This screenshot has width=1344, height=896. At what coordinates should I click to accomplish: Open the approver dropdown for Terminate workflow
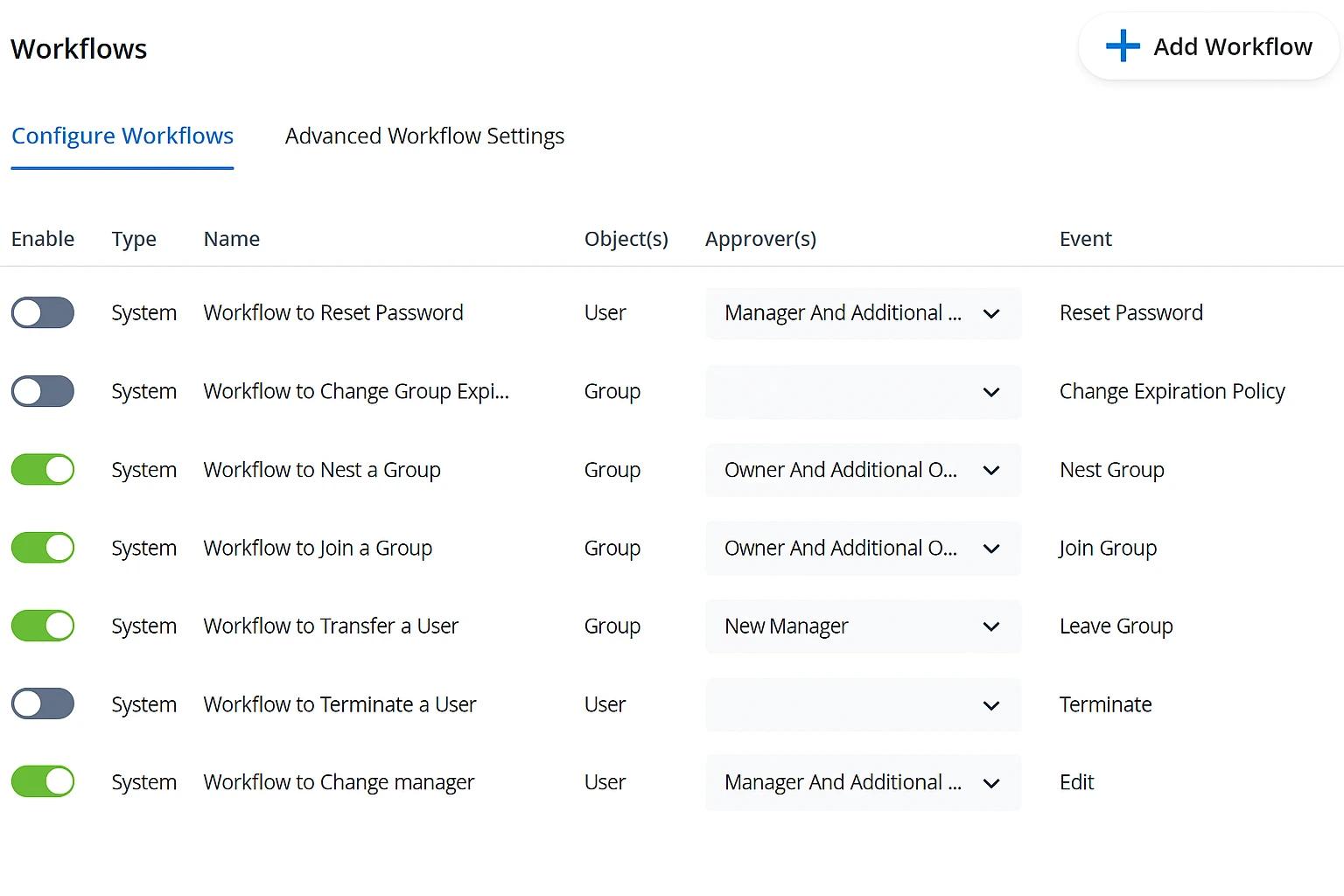click(x=991, y=705)
